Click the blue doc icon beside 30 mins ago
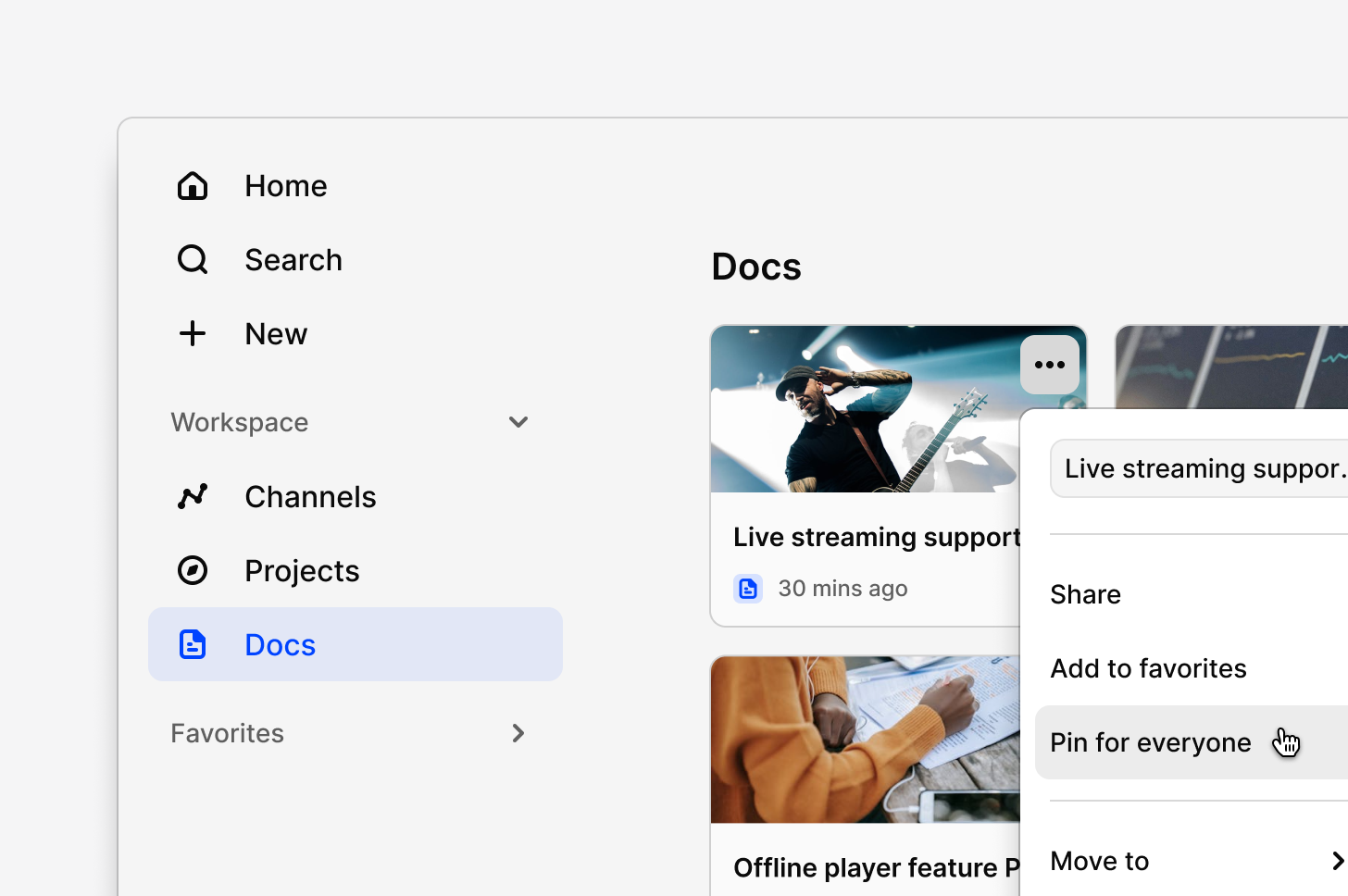Viewport: 1348px width, 896px height. click(x=748, y=589)
